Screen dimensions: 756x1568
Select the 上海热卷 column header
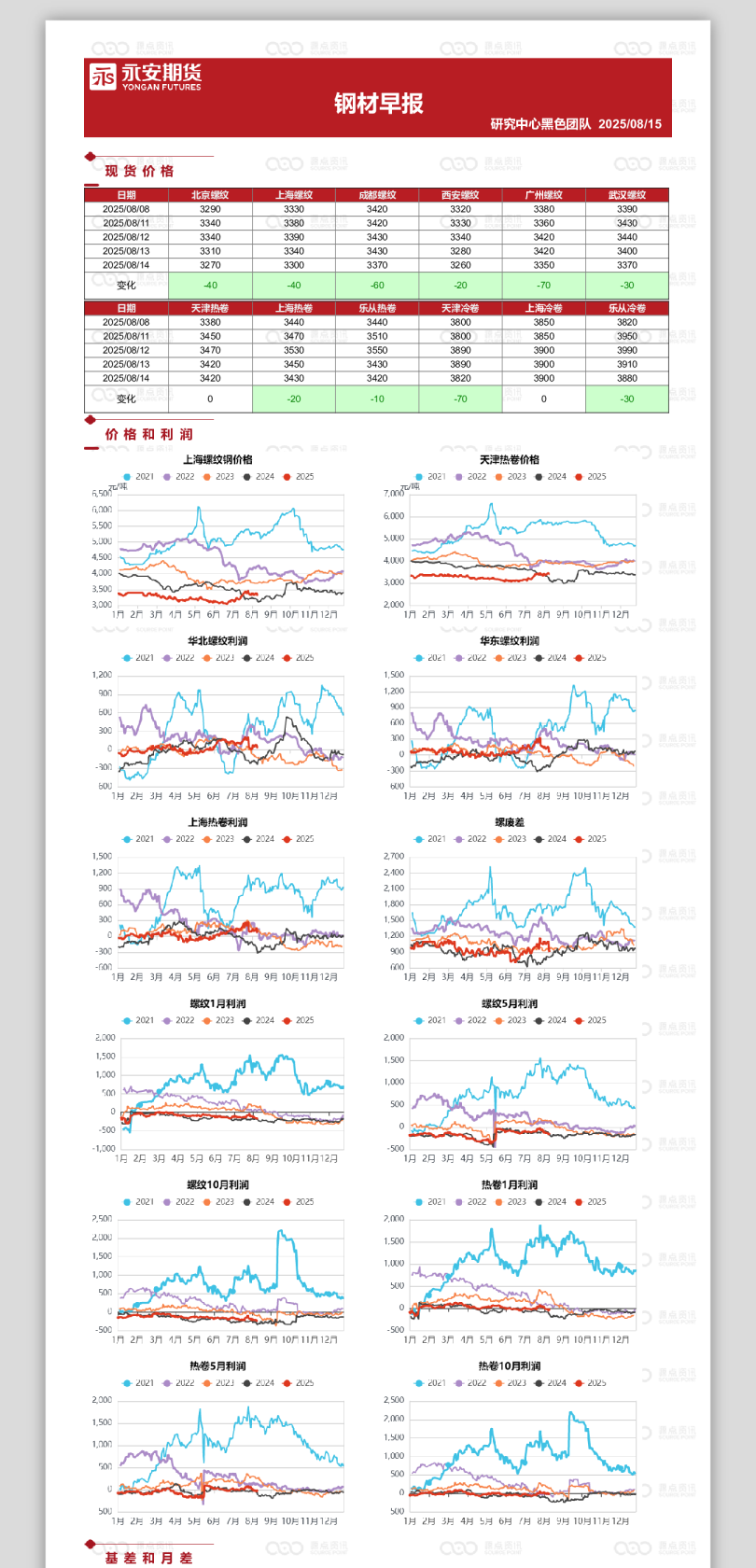[294, 308]
